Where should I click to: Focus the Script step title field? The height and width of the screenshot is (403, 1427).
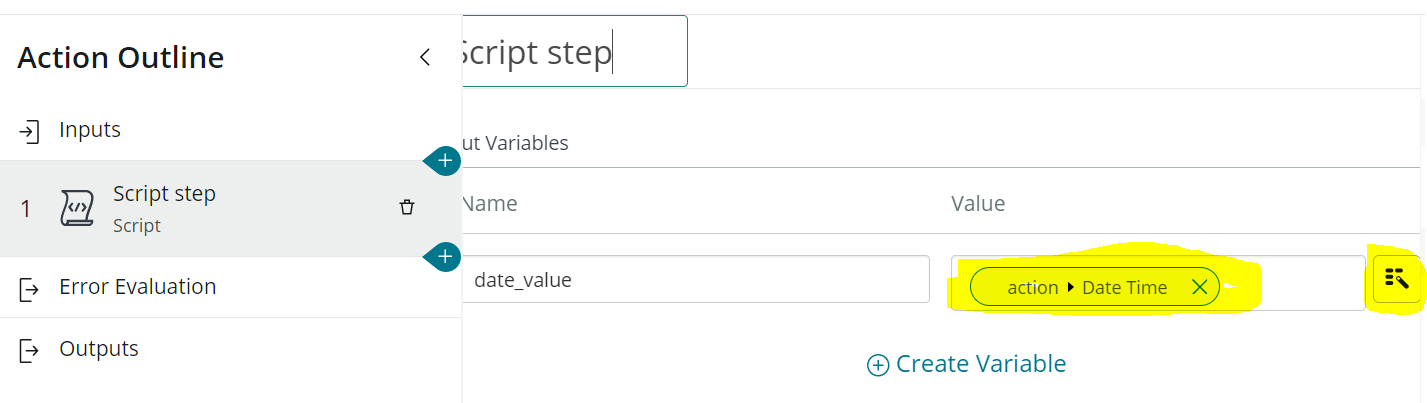coord(574,51)
